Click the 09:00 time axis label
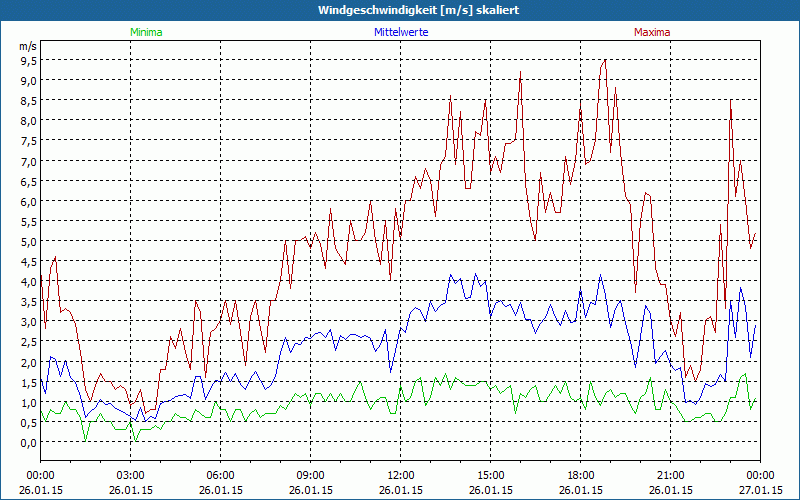This screenshot has width=800, height=500. coord(311,476)
